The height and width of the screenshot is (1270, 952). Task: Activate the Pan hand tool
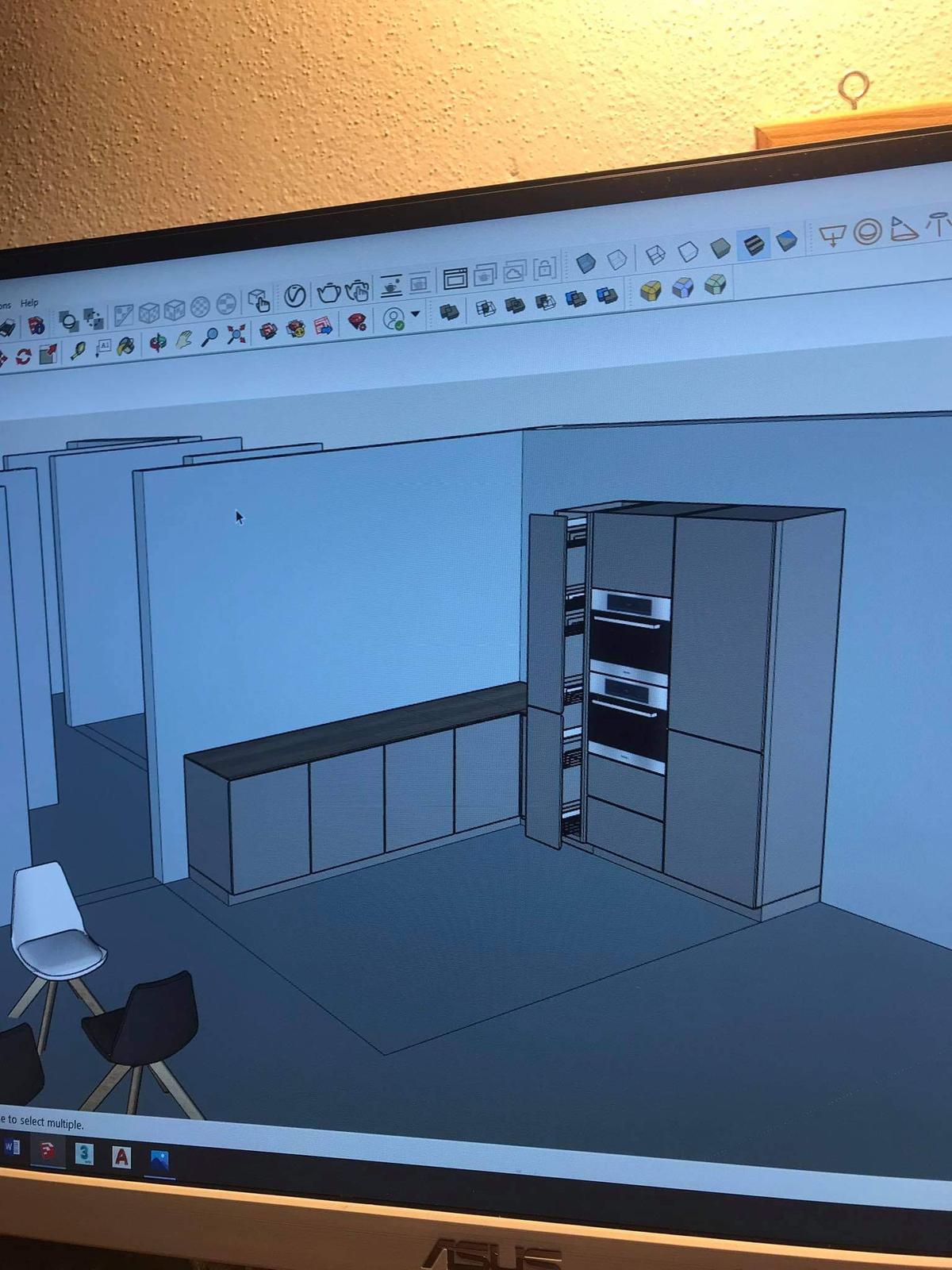point(183,340)
